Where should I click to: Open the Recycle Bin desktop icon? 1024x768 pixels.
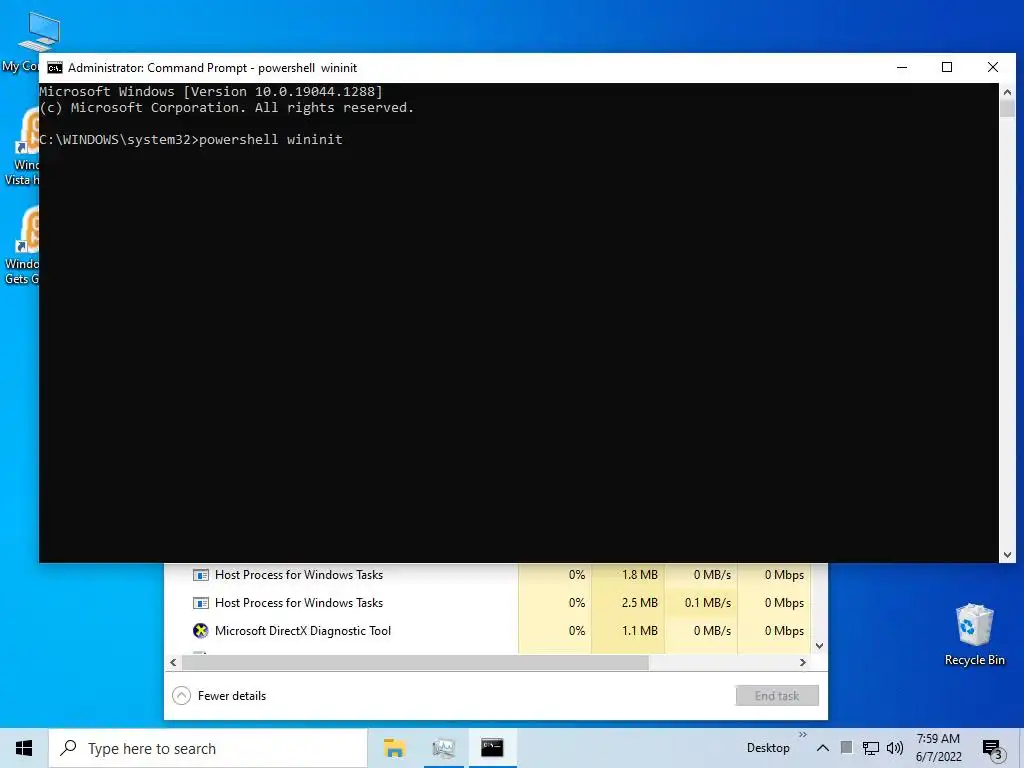point(974,635)
